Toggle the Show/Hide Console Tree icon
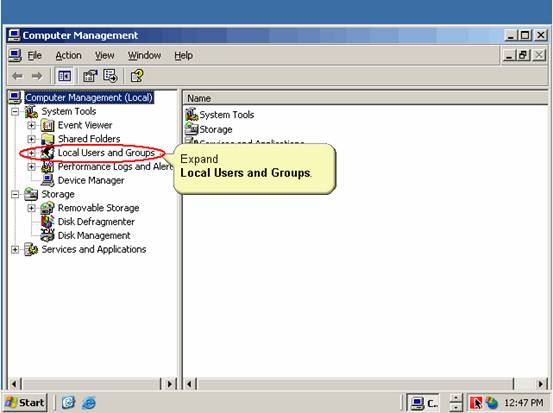 tap(64, 76)
